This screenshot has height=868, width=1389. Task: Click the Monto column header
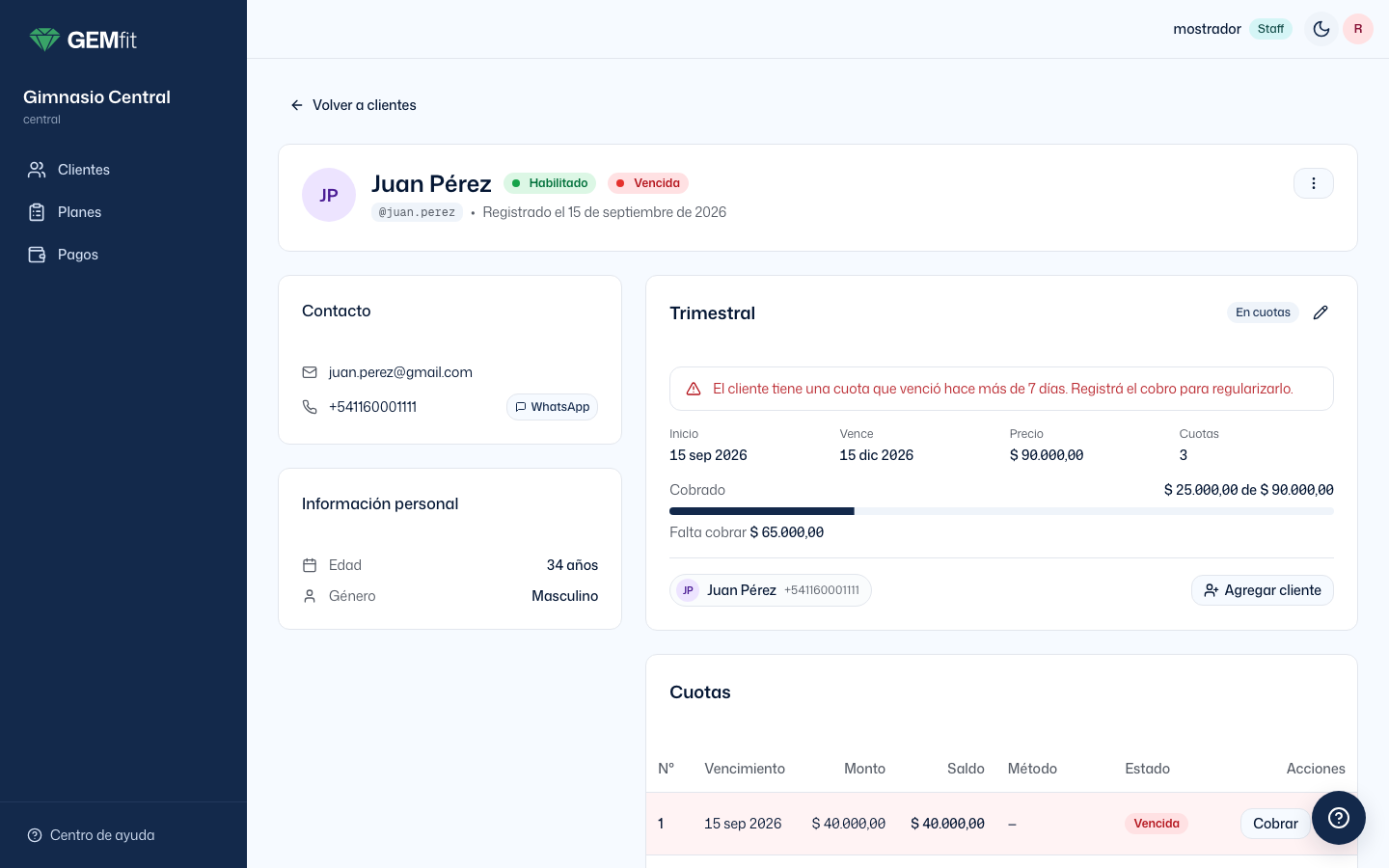pyautogui.click(x=864, y=769)
